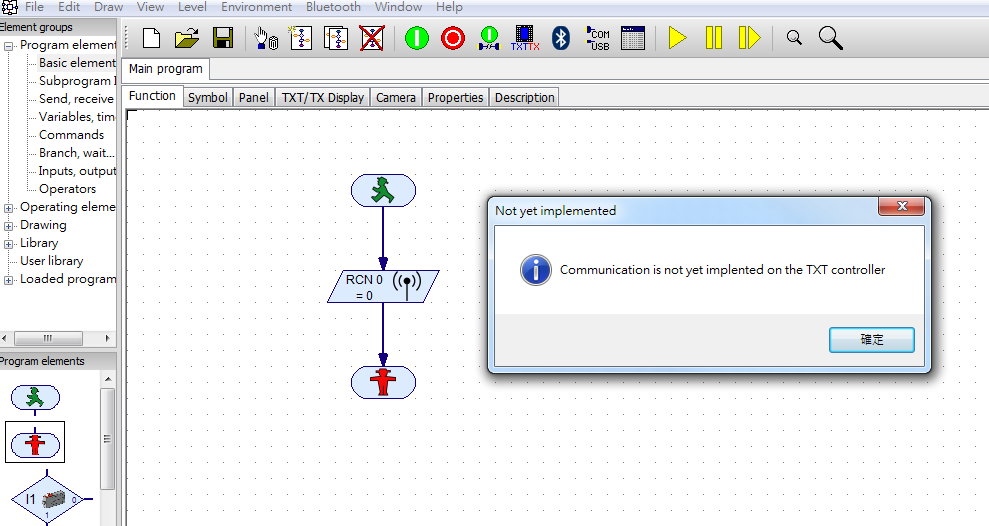Select Variables, timers tree item
Viewport: 989px width, 526px height.
[77, 117]
